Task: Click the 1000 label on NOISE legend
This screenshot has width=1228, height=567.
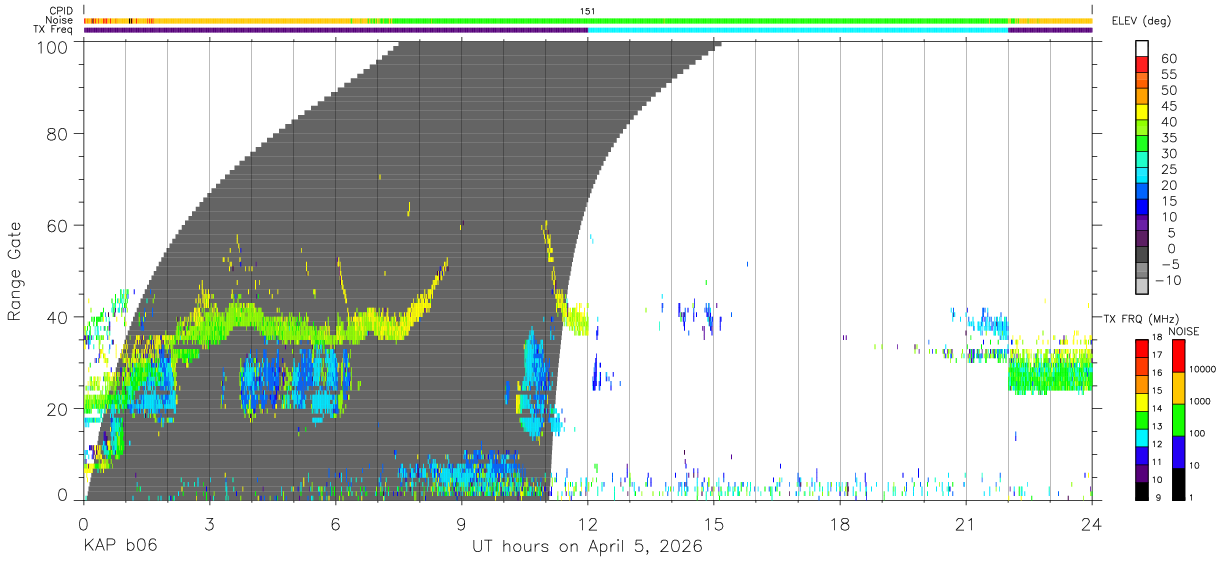Action: 1201,402
